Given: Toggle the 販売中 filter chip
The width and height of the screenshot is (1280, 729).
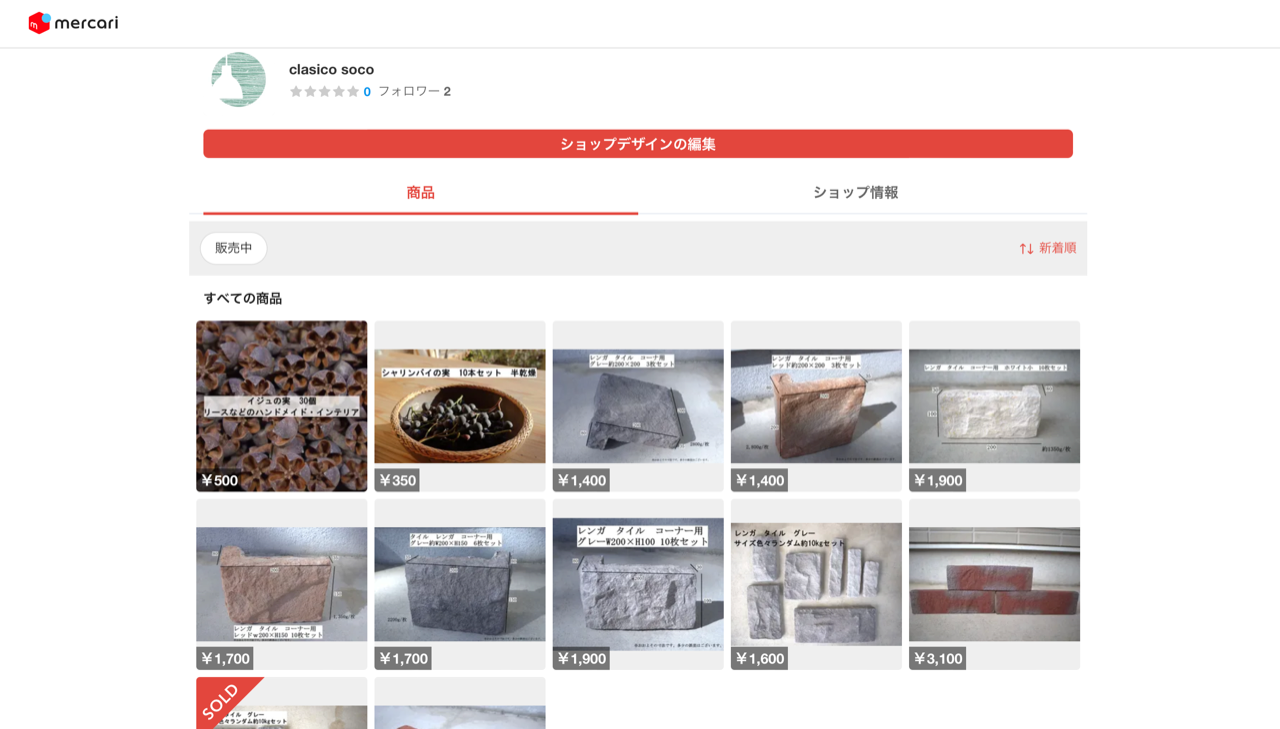Looking at the screenshot, I should 234,248.
